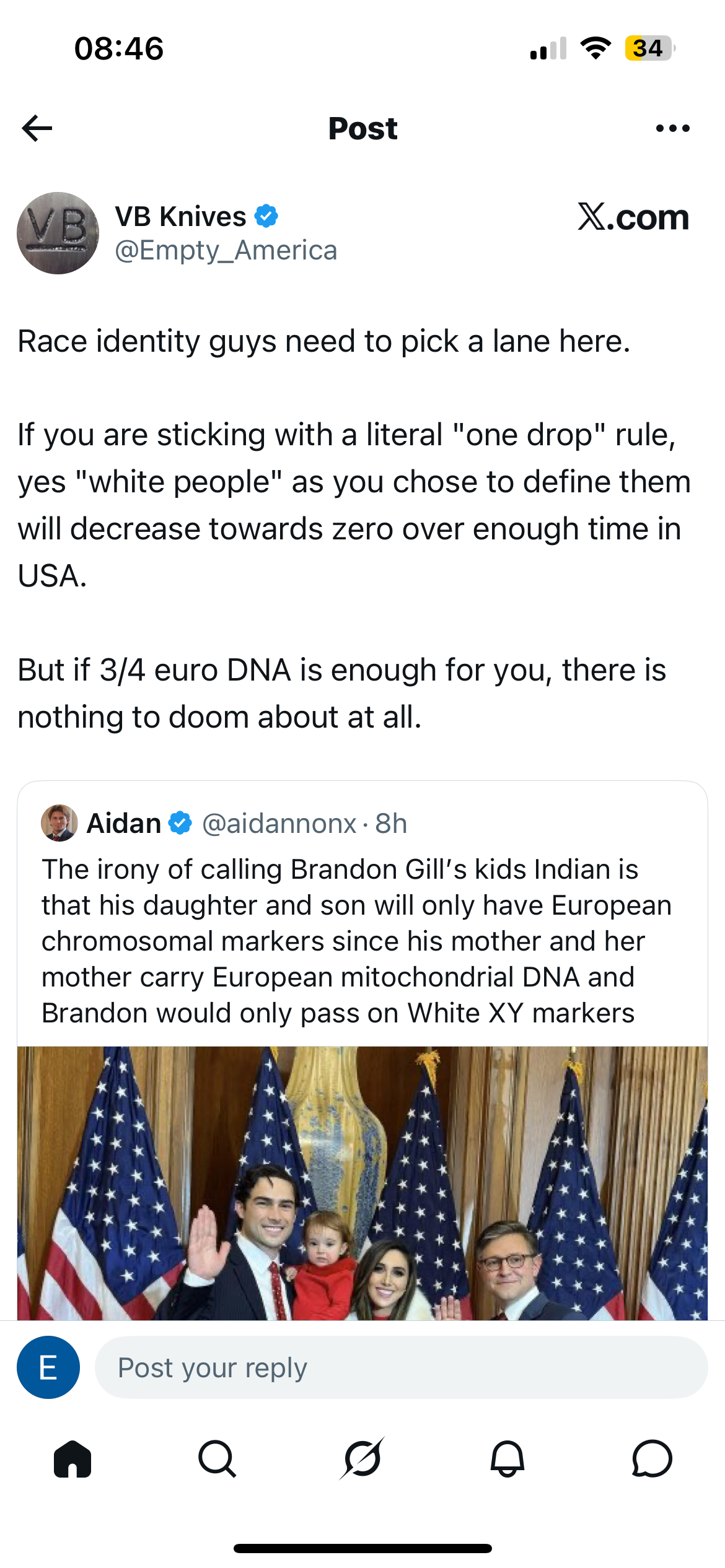
Task: Focus the Post your reply field
Action: click(x=401, y=1367)
